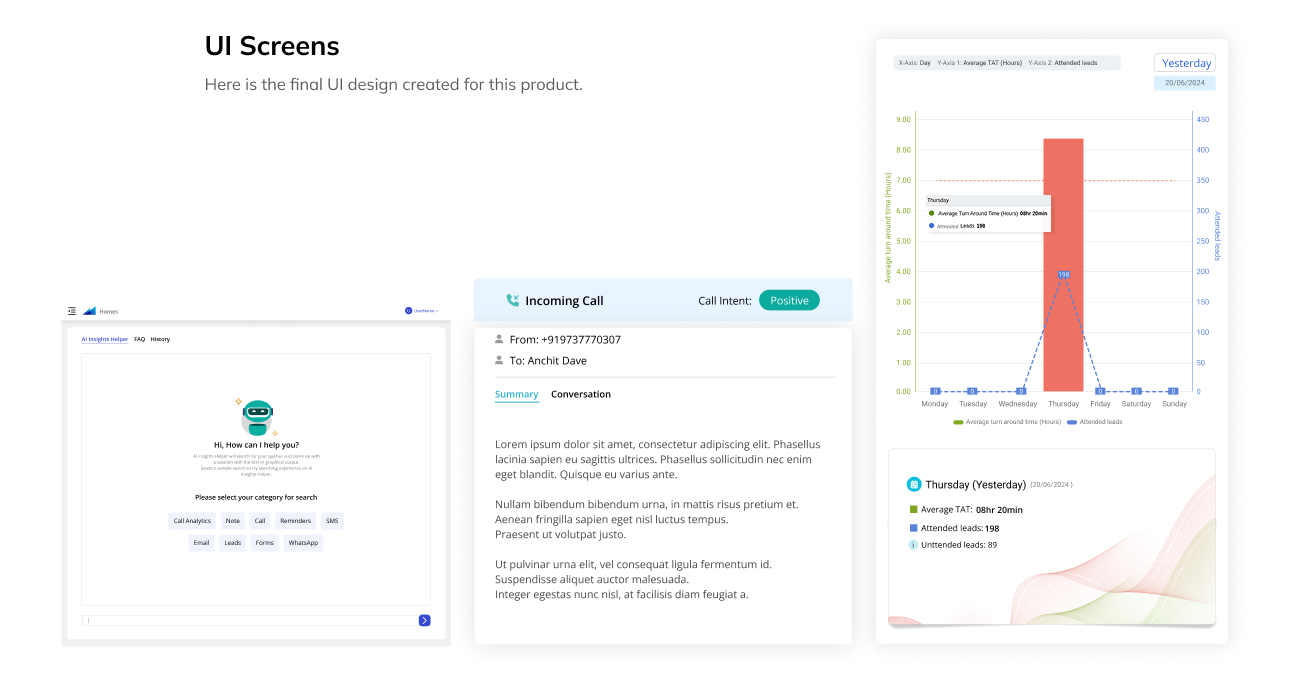Choose the WhatsApp category chip
Image resolution: width=1290 pixels, height=686 pixels.
[x=303, y=543]
